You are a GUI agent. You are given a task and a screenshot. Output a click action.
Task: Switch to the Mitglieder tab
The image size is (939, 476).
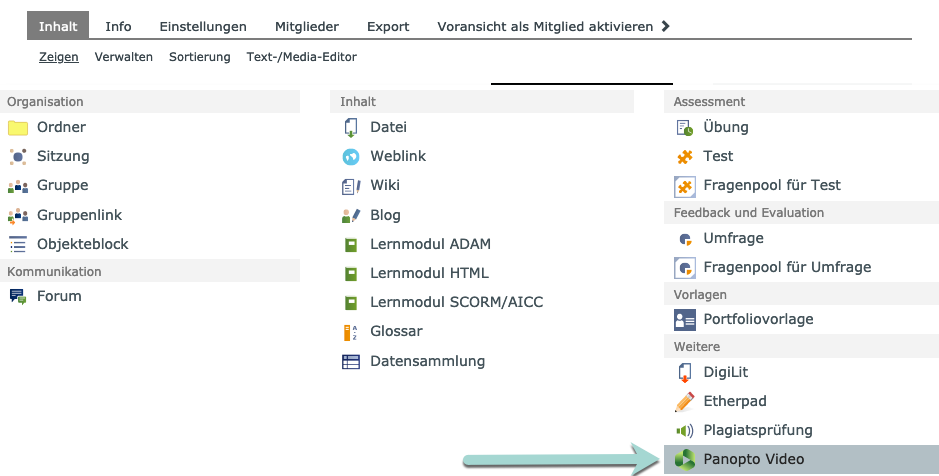pyautogui.click(x=307, y=27)
